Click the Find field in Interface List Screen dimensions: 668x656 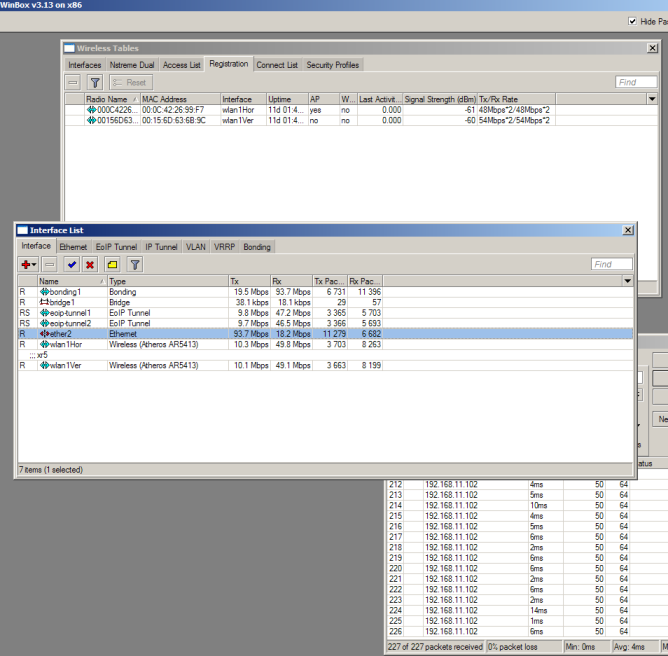[611, 264]
